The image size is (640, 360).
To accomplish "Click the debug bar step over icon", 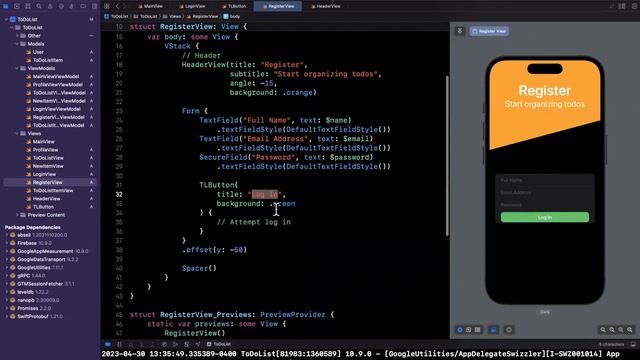I will (x=131, y=344).
